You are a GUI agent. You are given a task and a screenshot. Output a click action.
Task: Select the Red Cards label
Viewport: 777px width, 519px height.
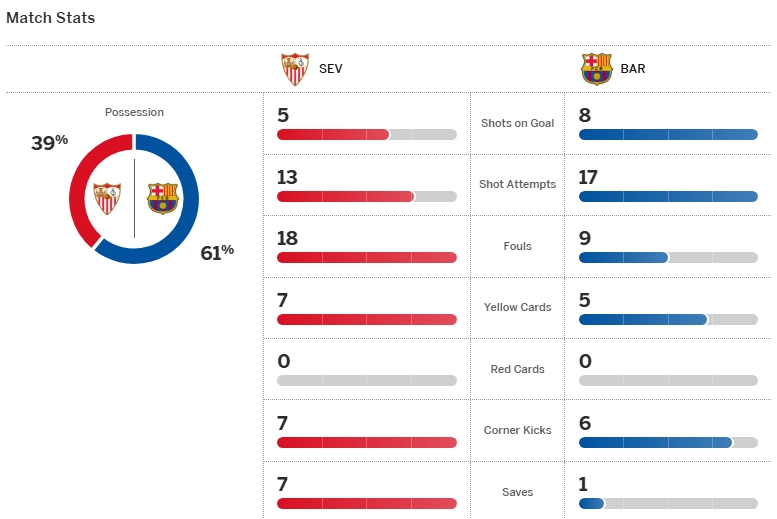click(x=517, y=369)
